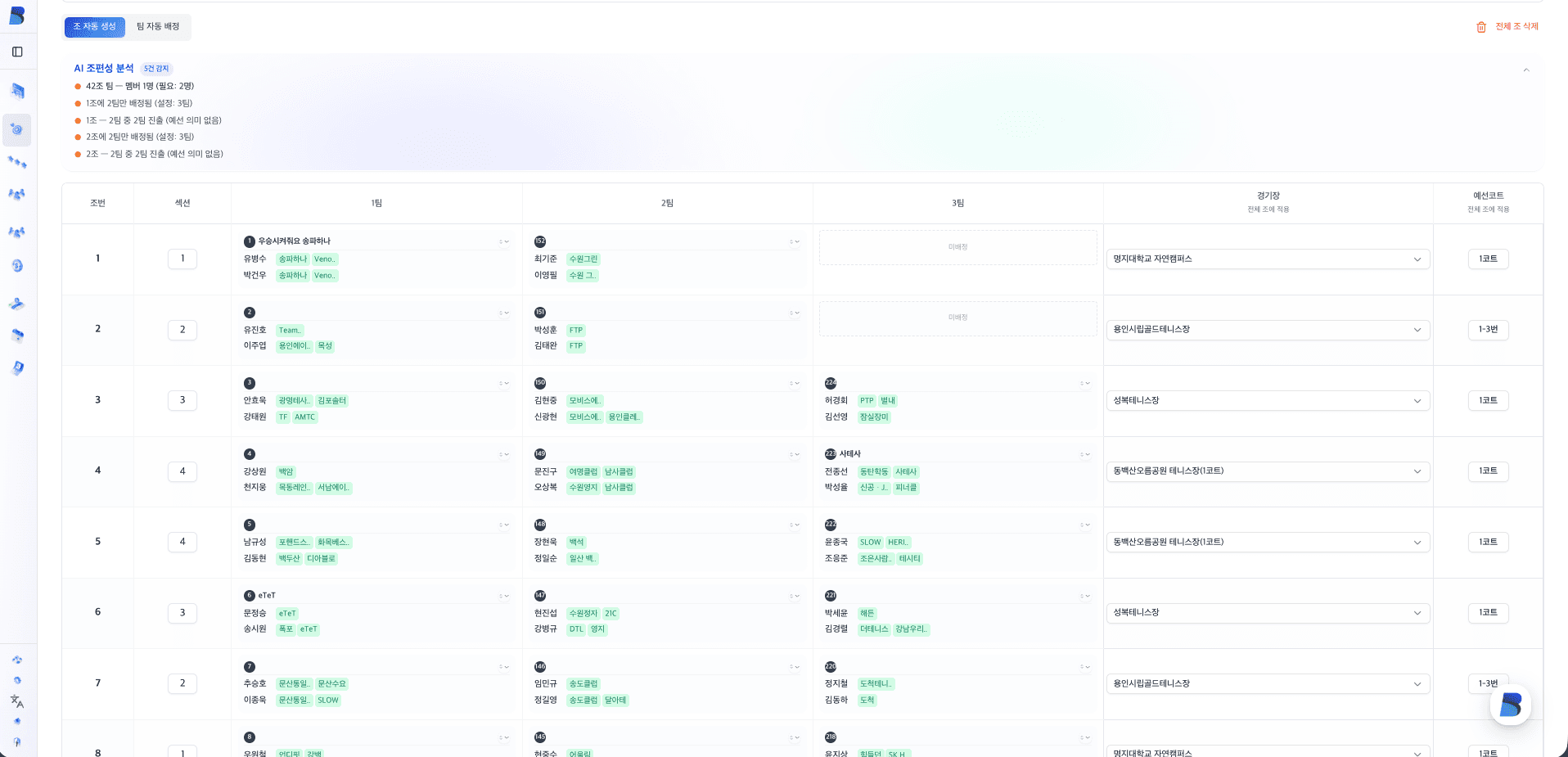Viewport: 1568px width, 757px height.
Task: Click the trash icon beside 전체 조 삭제
Action: coord(1480,27)
